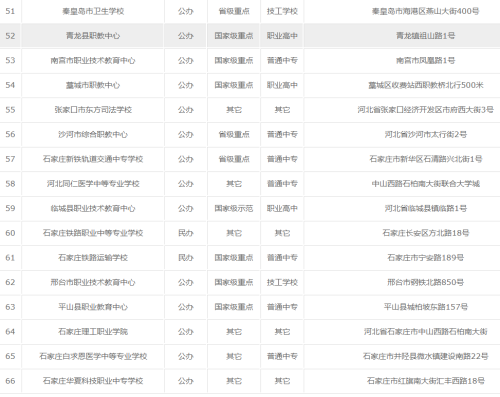Image resolution: width=500 pixels, height=397 pixels.
Task: Select 平山县职业教育中心 school name
Action: coord(93,307)
